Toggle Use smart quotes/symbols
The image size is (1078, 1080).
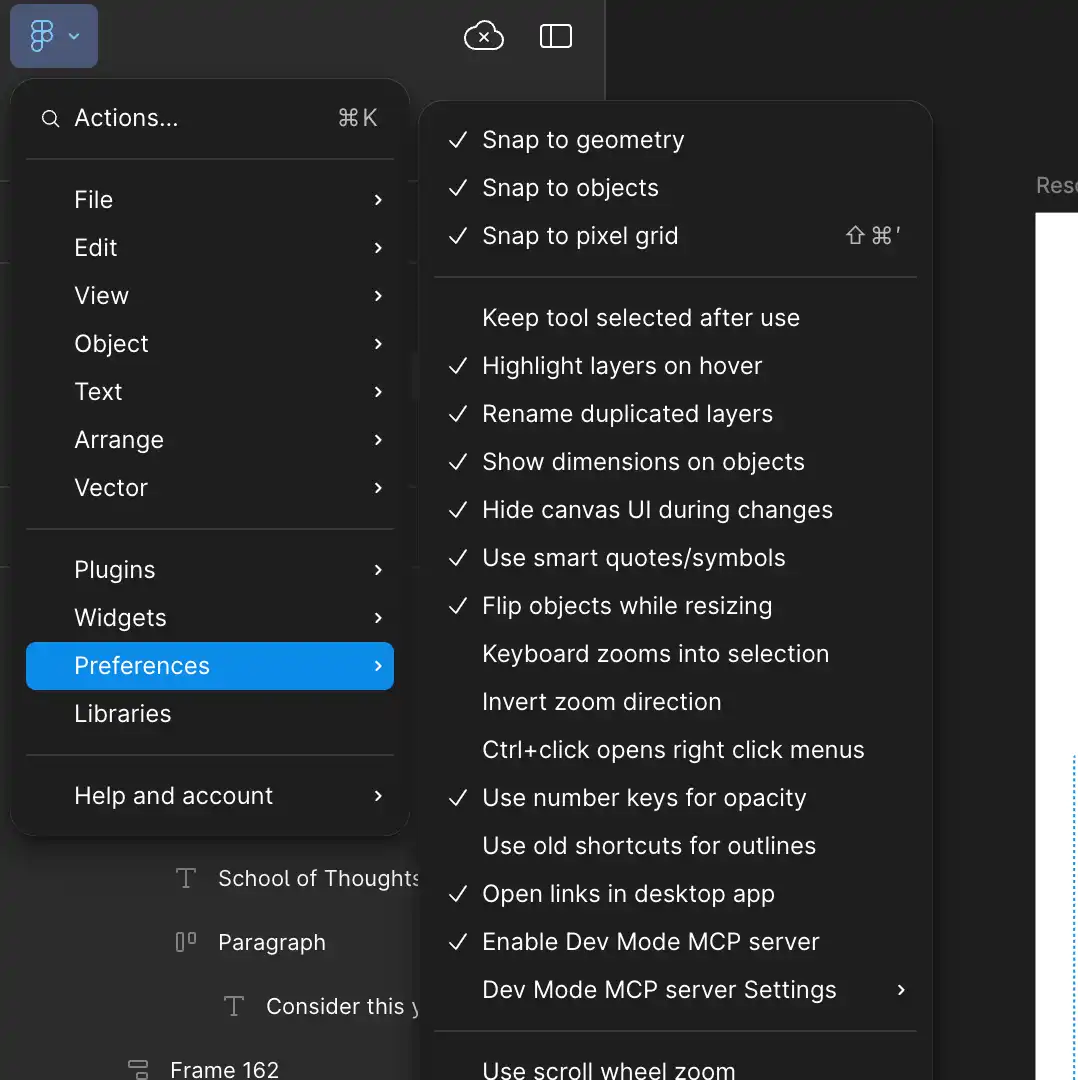click(x=675, y=558)
